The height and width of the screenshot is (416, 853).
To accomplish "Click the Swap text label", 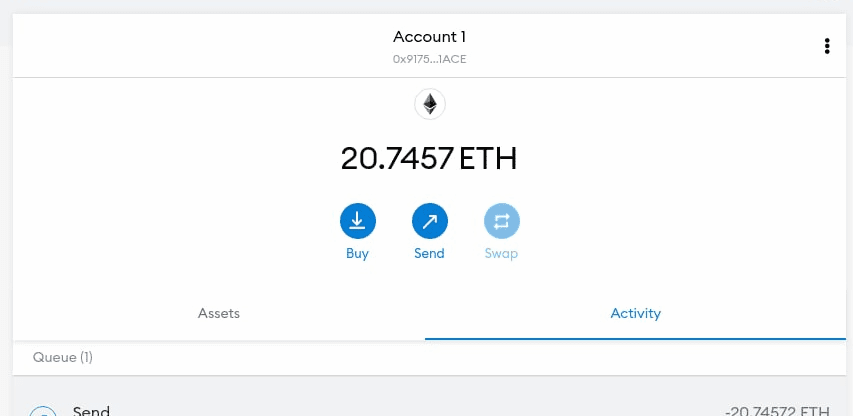I will [x=502, y=254].
